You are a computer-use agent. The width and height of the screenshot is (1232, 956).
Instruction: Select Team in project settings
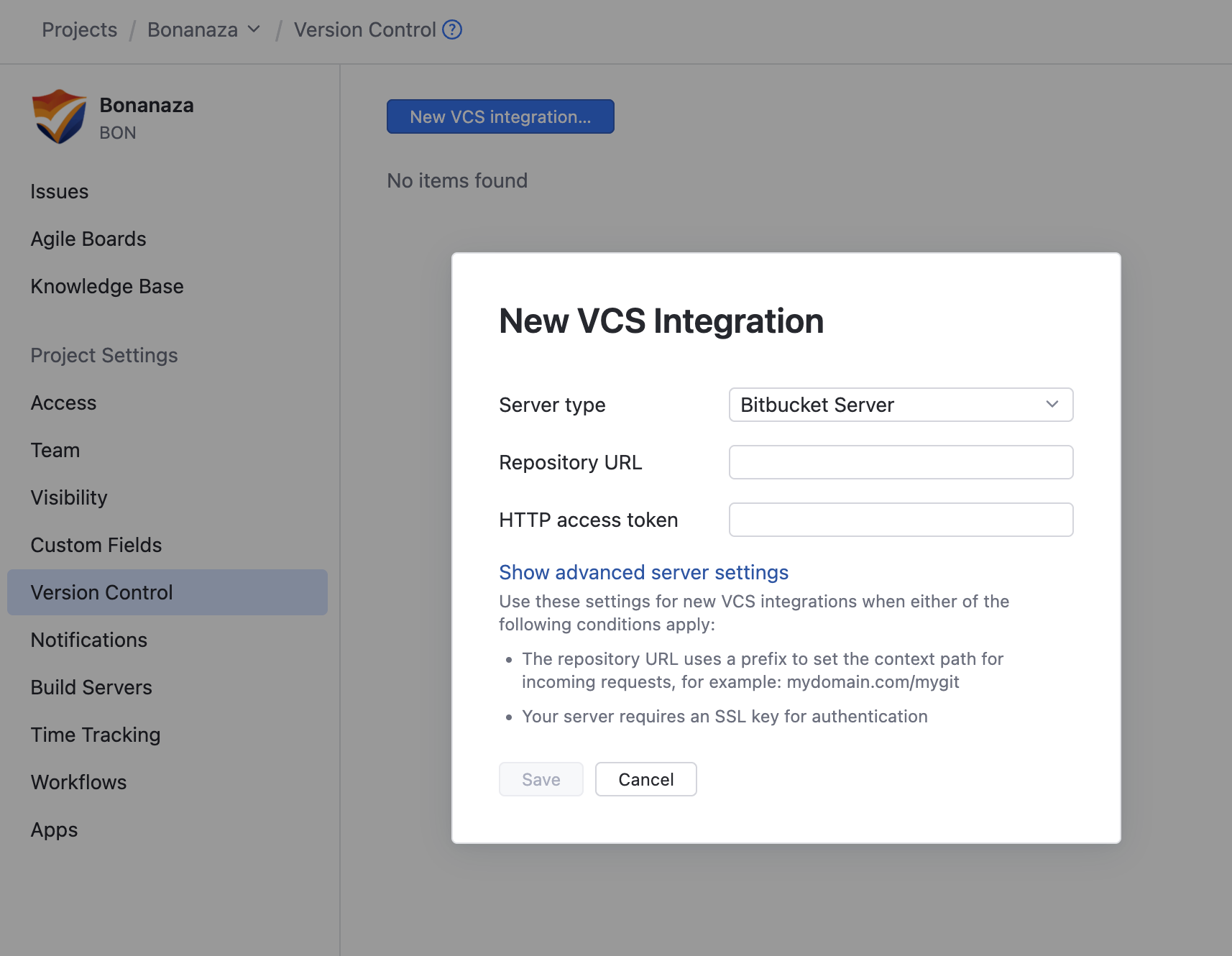[55, 450]
